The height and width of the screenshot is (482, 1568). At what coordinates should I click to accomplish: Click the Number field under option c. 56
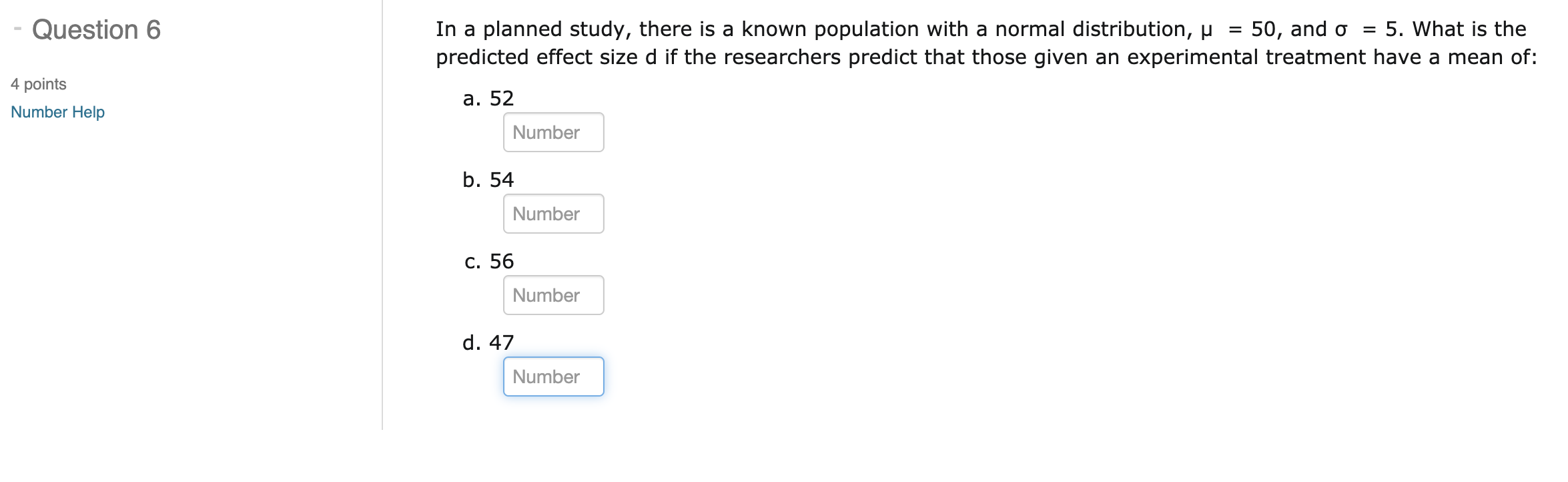(552, 295)
